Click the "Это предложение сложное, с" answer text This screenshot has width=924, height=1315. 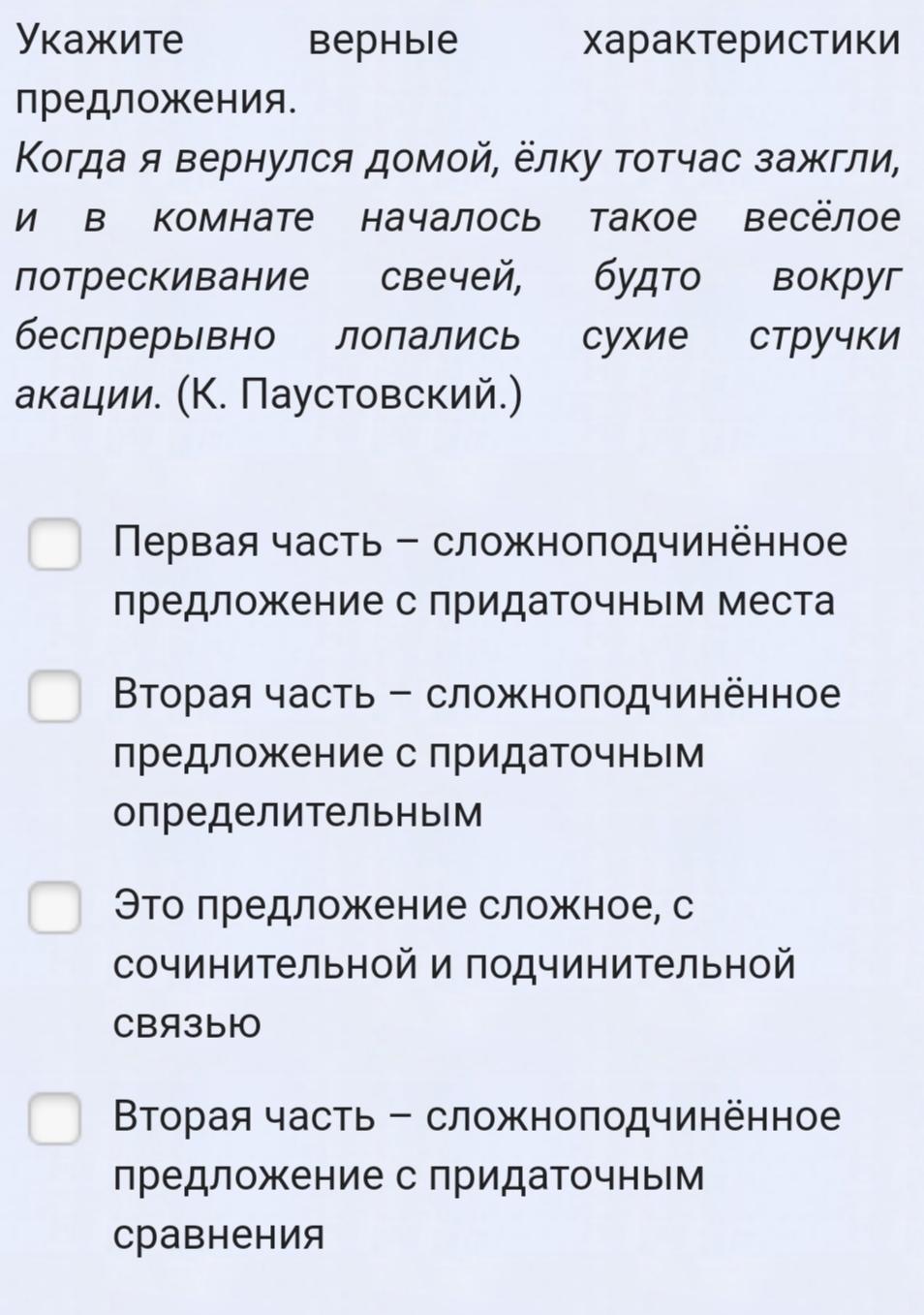point(404,907)
